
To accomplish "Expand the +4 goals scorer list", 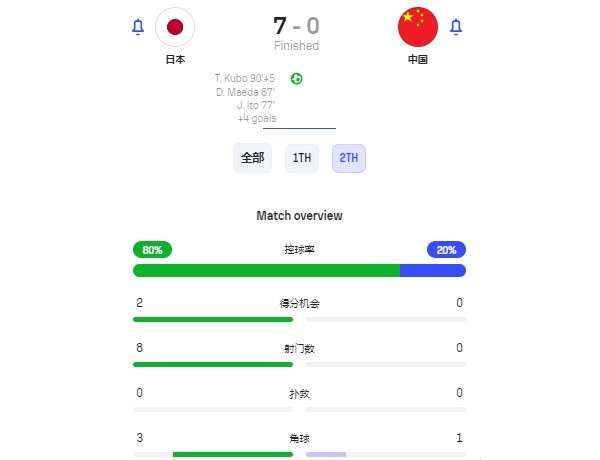I will [257, 119].
